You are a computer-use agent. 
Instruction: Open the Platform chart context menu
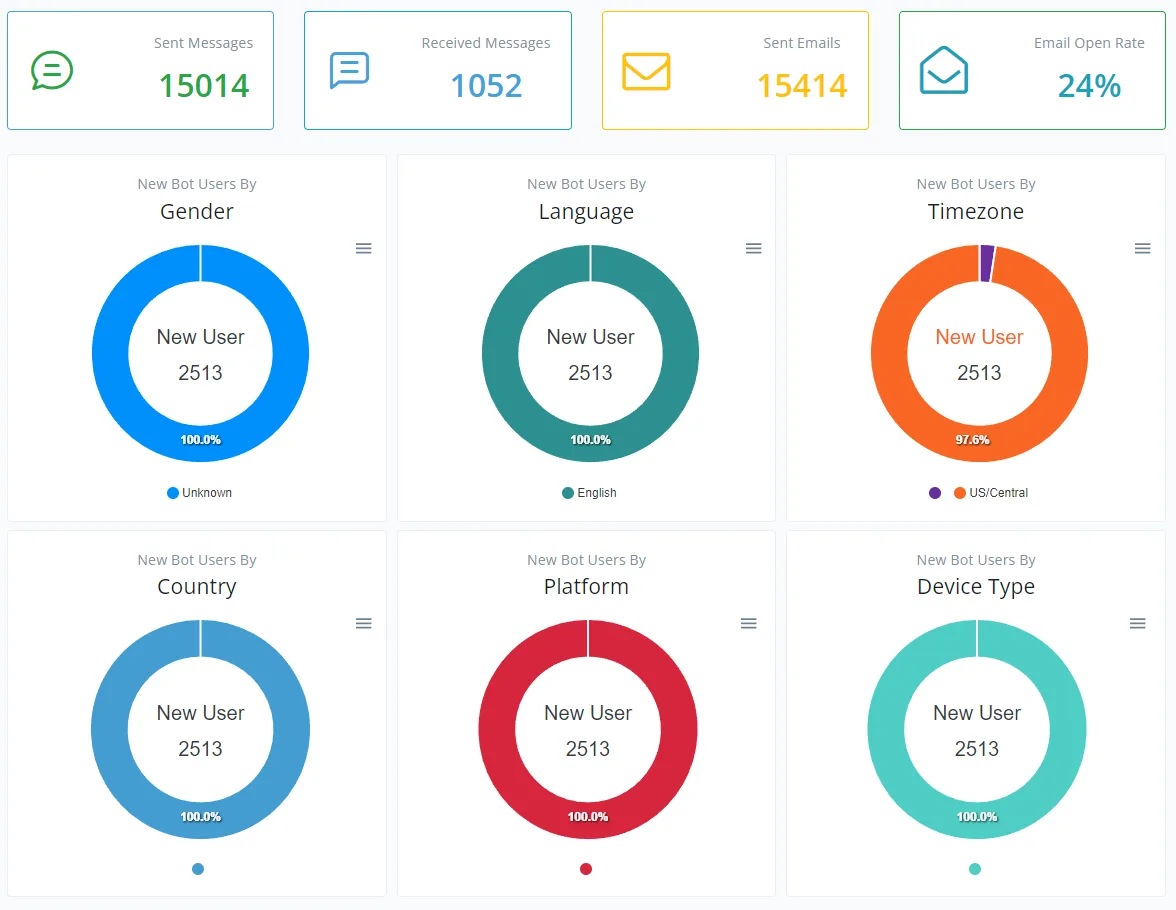point(748,623)
